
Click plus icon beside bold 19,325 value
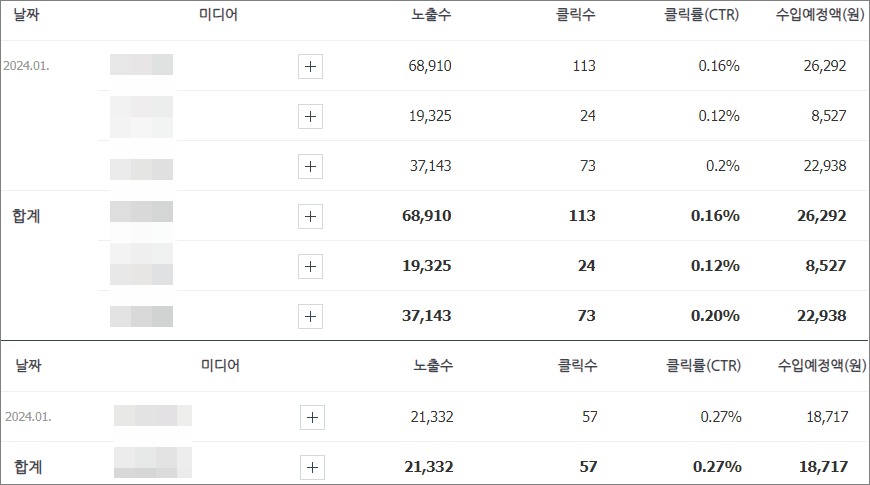(310, 266)
